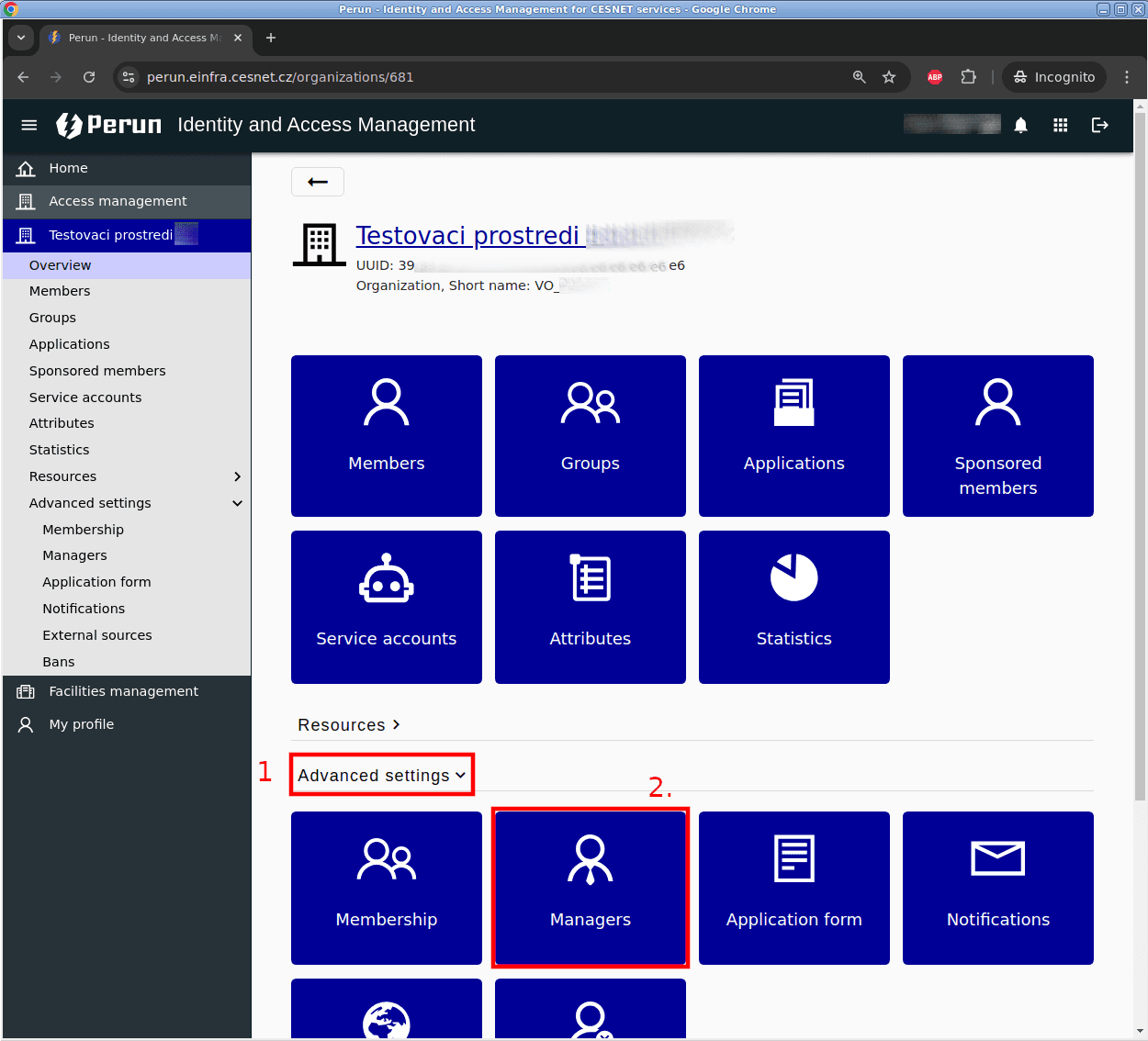Viewport: 1148px width, 1041px height.
Task: Bookmark this page with the star icon
Action: pyautogui.click(x=888, y=77)
